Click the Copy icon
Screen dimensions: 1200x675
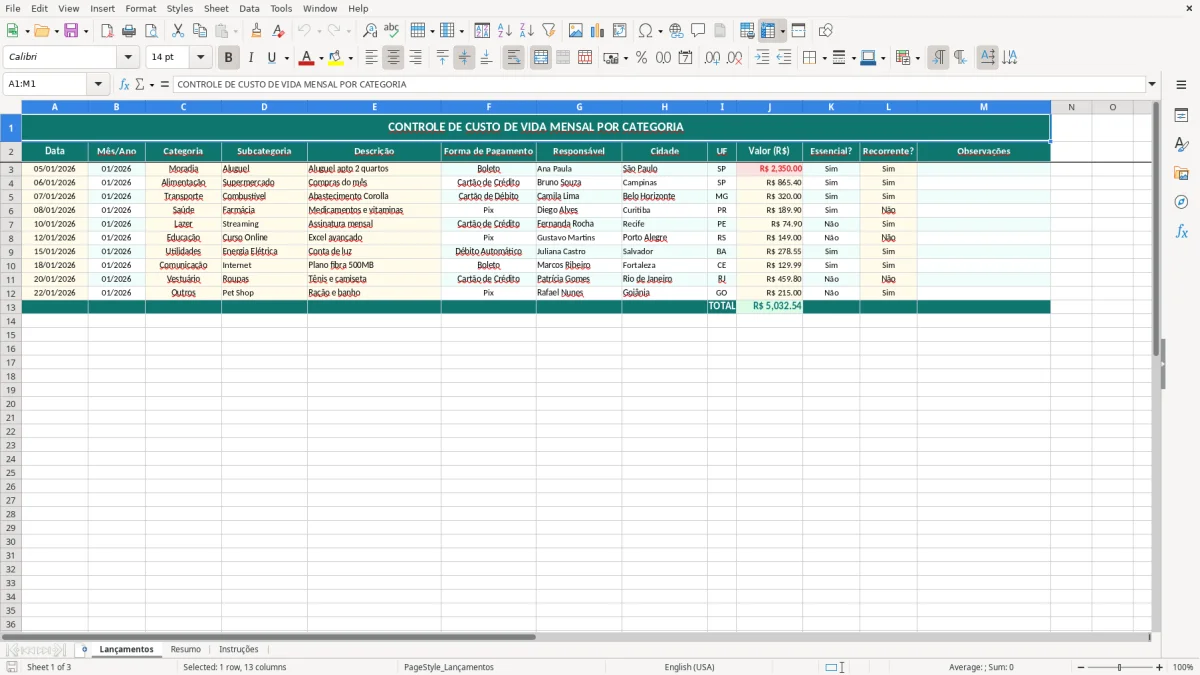click(200, 31)
